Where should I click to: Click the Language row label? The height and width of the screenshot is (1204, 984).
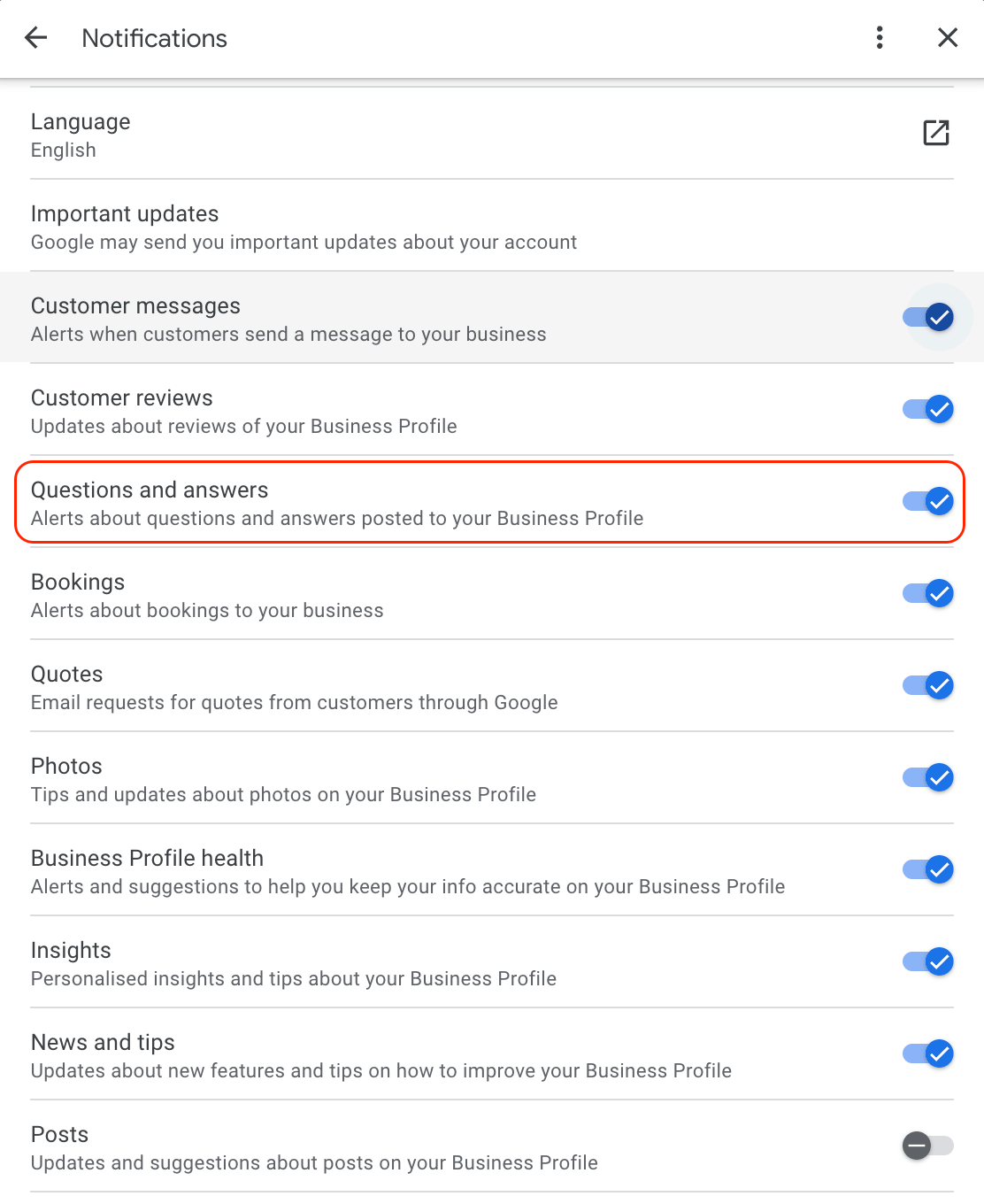click(81, 122)
